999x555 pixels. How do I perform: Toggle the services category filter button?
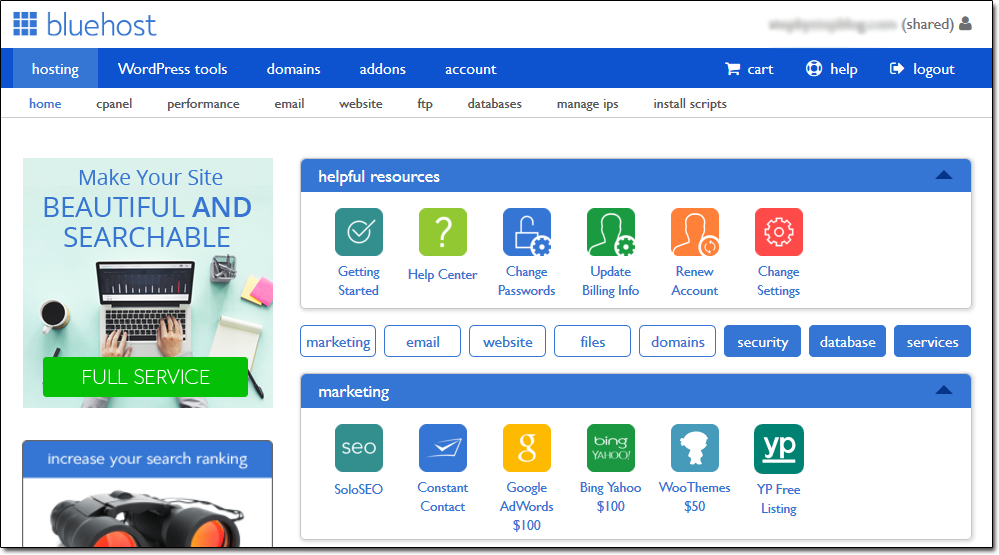[x=932, y=341]
